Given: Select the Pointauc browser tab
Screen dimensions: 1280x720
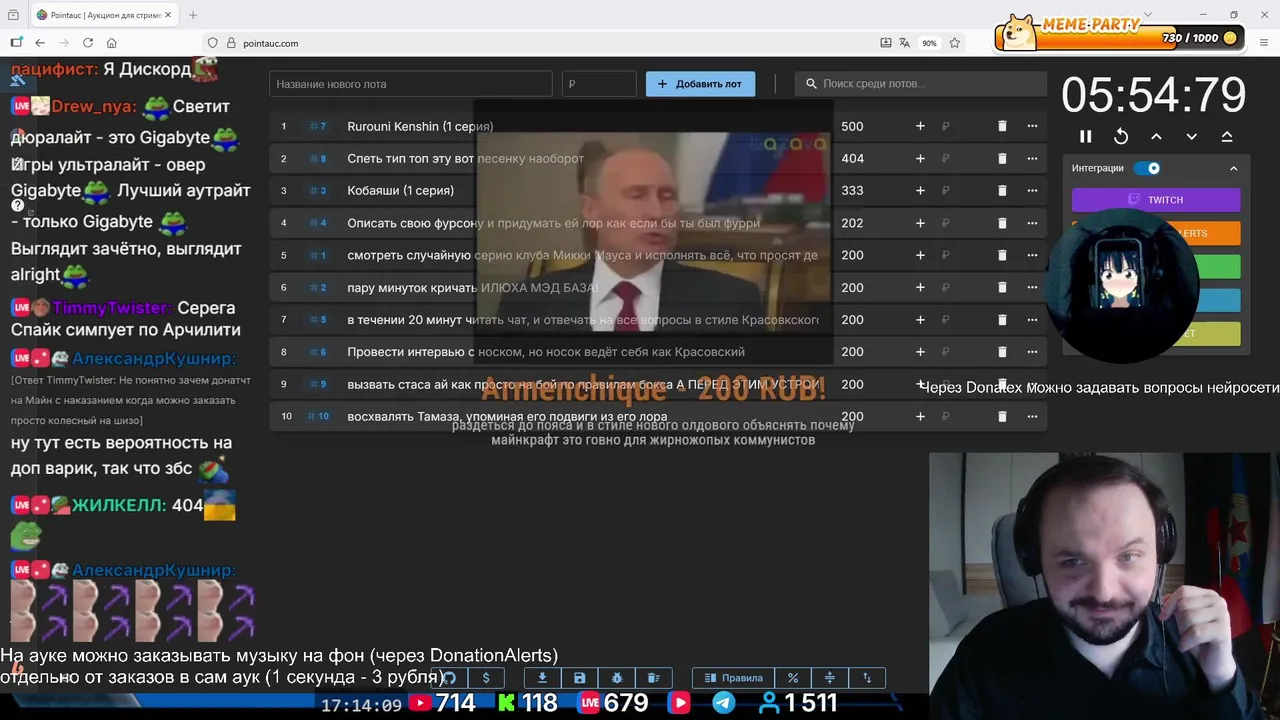Looking at the screenshot, I should click(103, 15).
